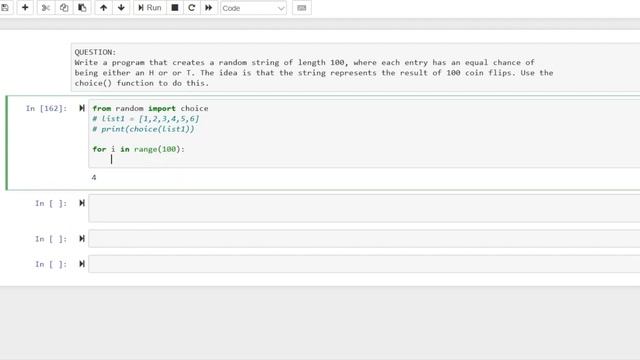Restart the kernel with circular arrow
Image resolution: width=640 pixels, height=360 pixels.
coord(191,8)
